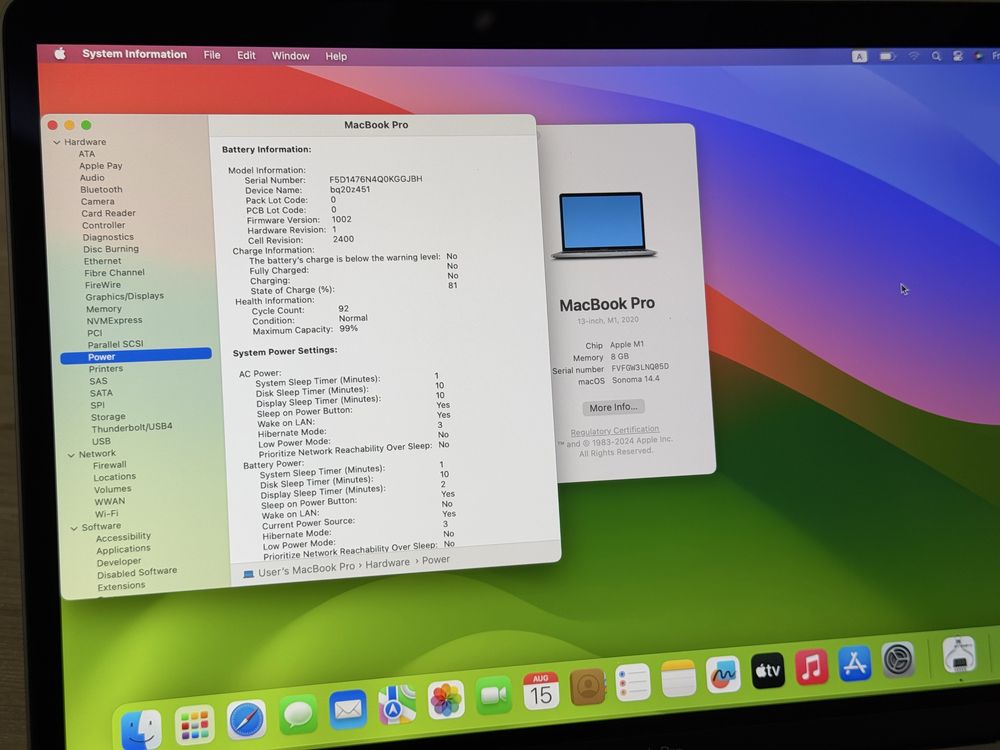Open Maps app in Dock
This screenshot has height=750, width=1000.
point(397,705)
